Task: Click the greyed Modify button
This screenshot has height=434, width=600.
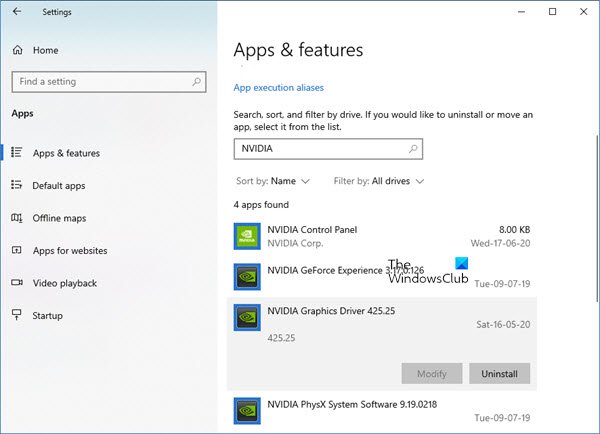Action: [x=432, y=374]
